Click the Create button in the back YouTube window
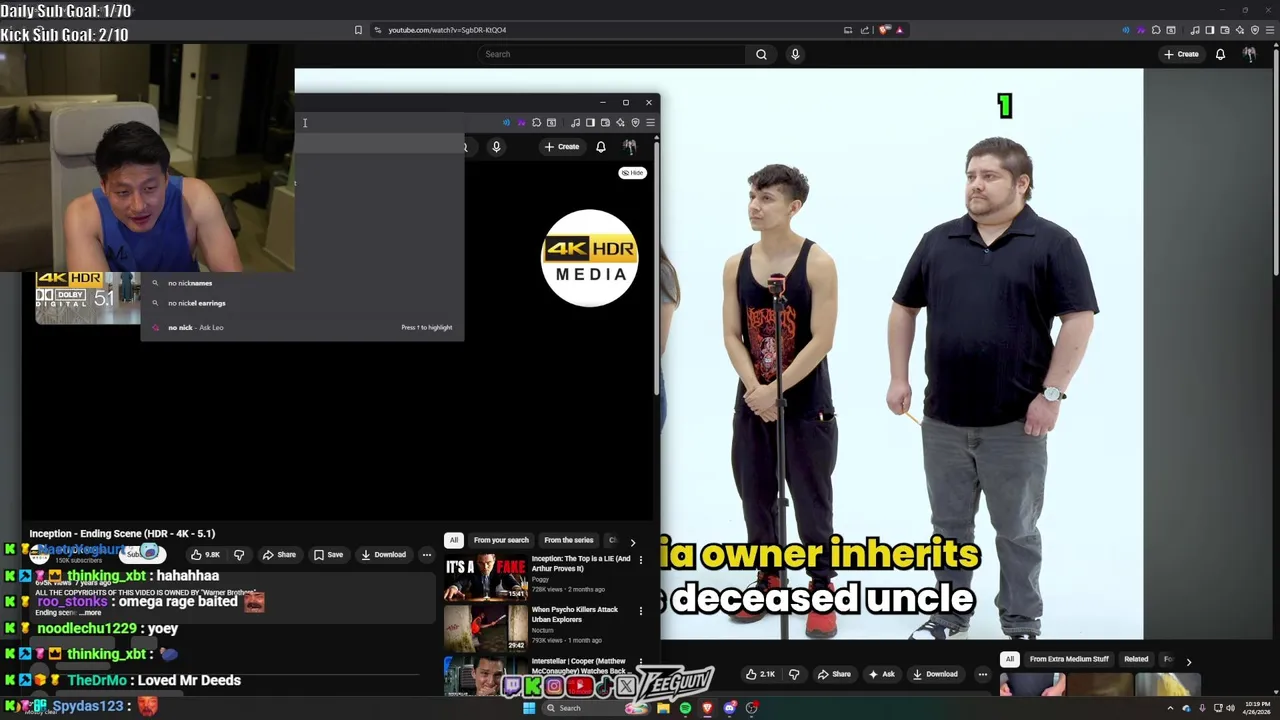The image size is (1280, 720). [x=1181, y=54]
